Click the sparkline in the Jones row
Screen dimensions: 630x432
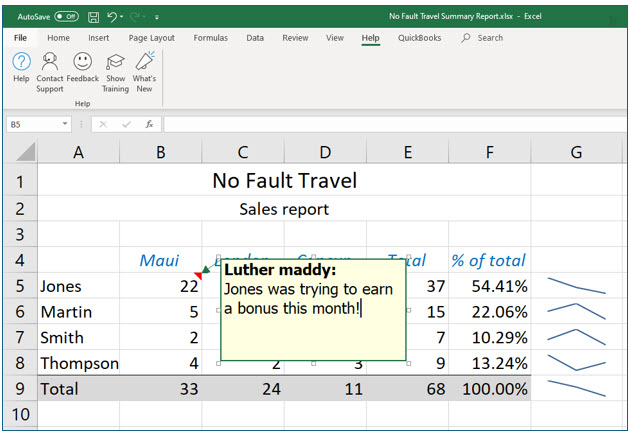click(x=577, y=286)
